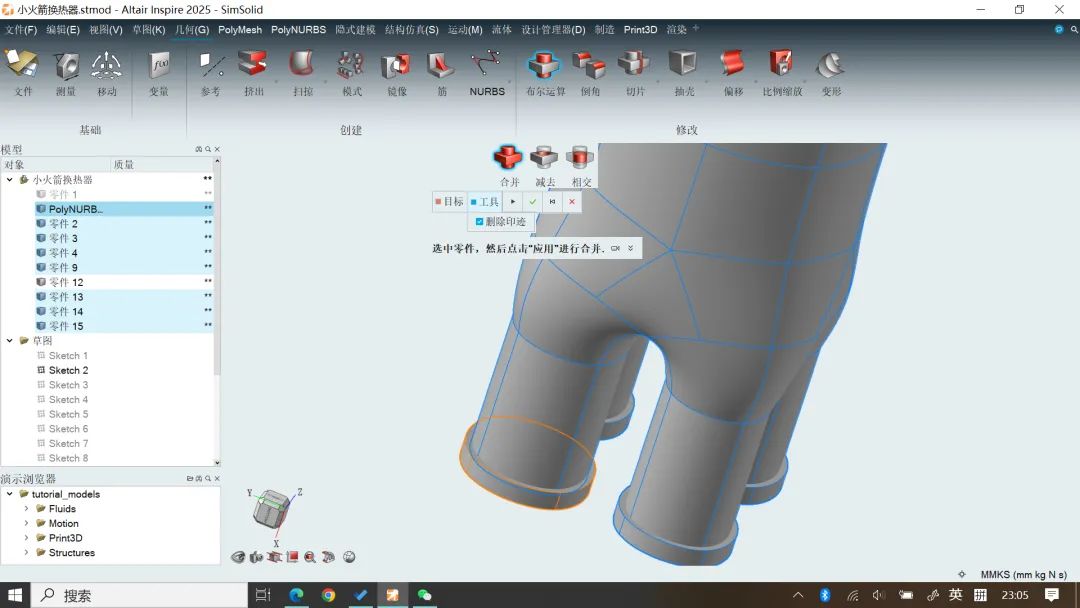Select 零件 12 in the model tree
Image resolution: width=1080 pixels, height=608 pixels.
point(66,283)
